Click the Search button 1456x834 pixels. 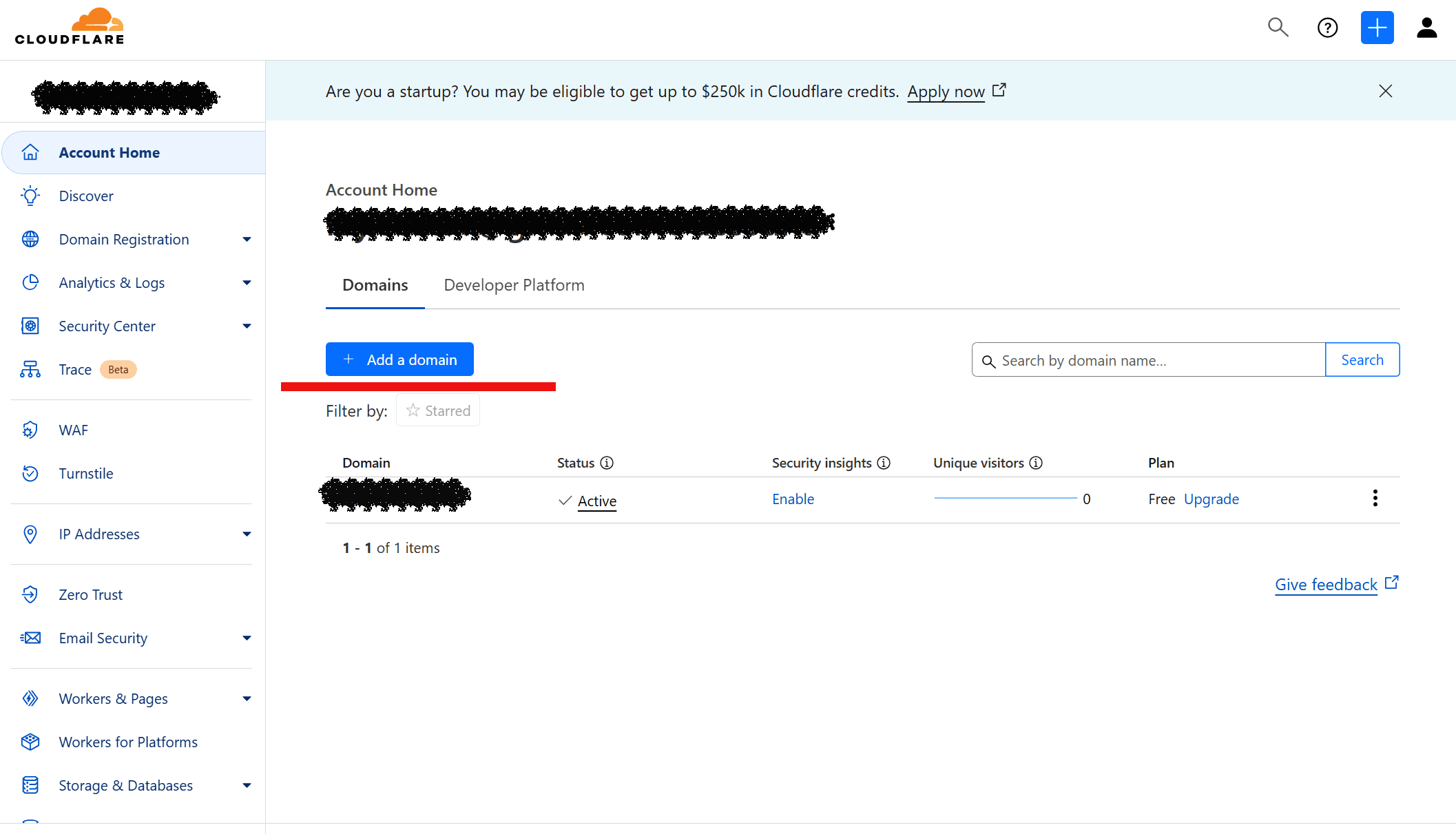pyautogui.click(x=1362, y=359)
